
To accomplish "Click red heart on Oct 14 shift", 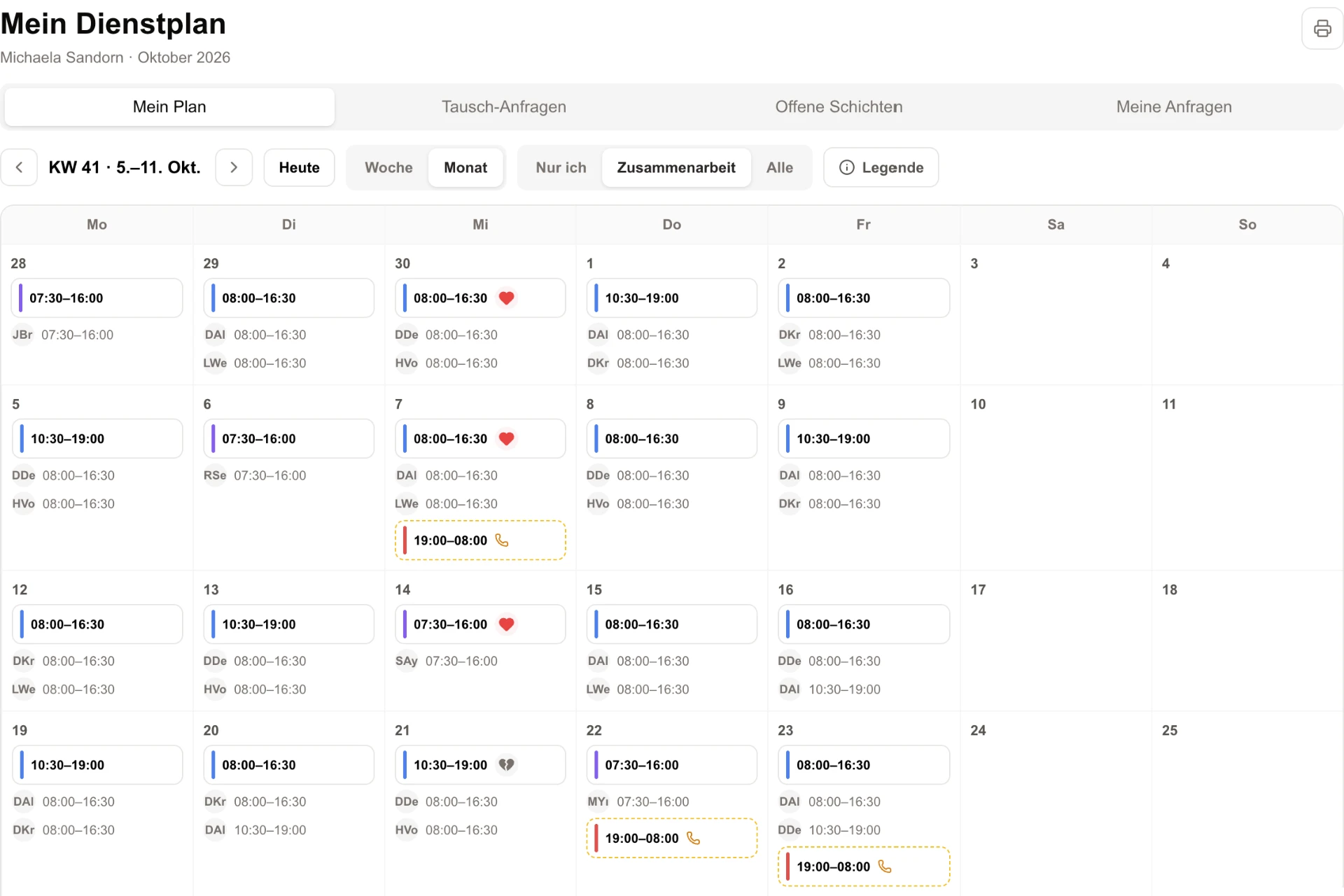I will (x=507, y=624).
